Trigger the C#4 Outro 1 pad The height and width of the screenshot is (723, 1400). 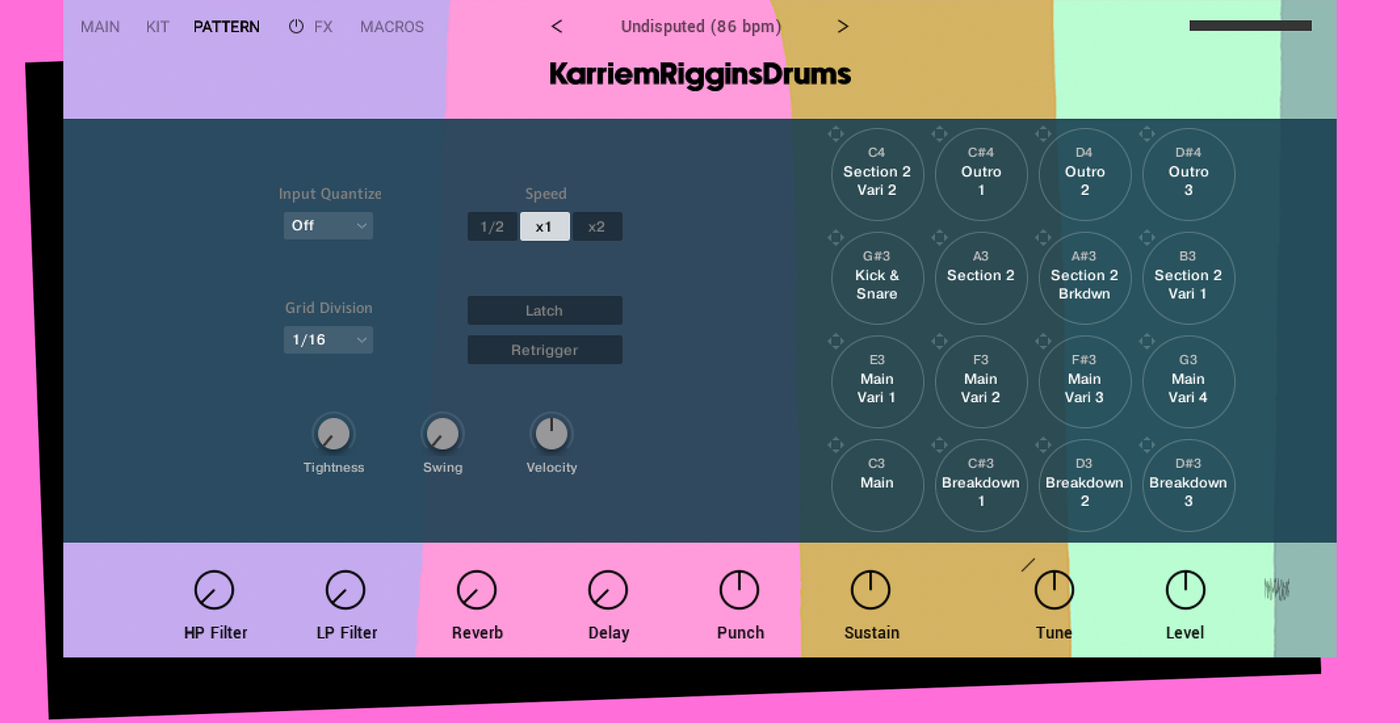click(x=981, y=175)
